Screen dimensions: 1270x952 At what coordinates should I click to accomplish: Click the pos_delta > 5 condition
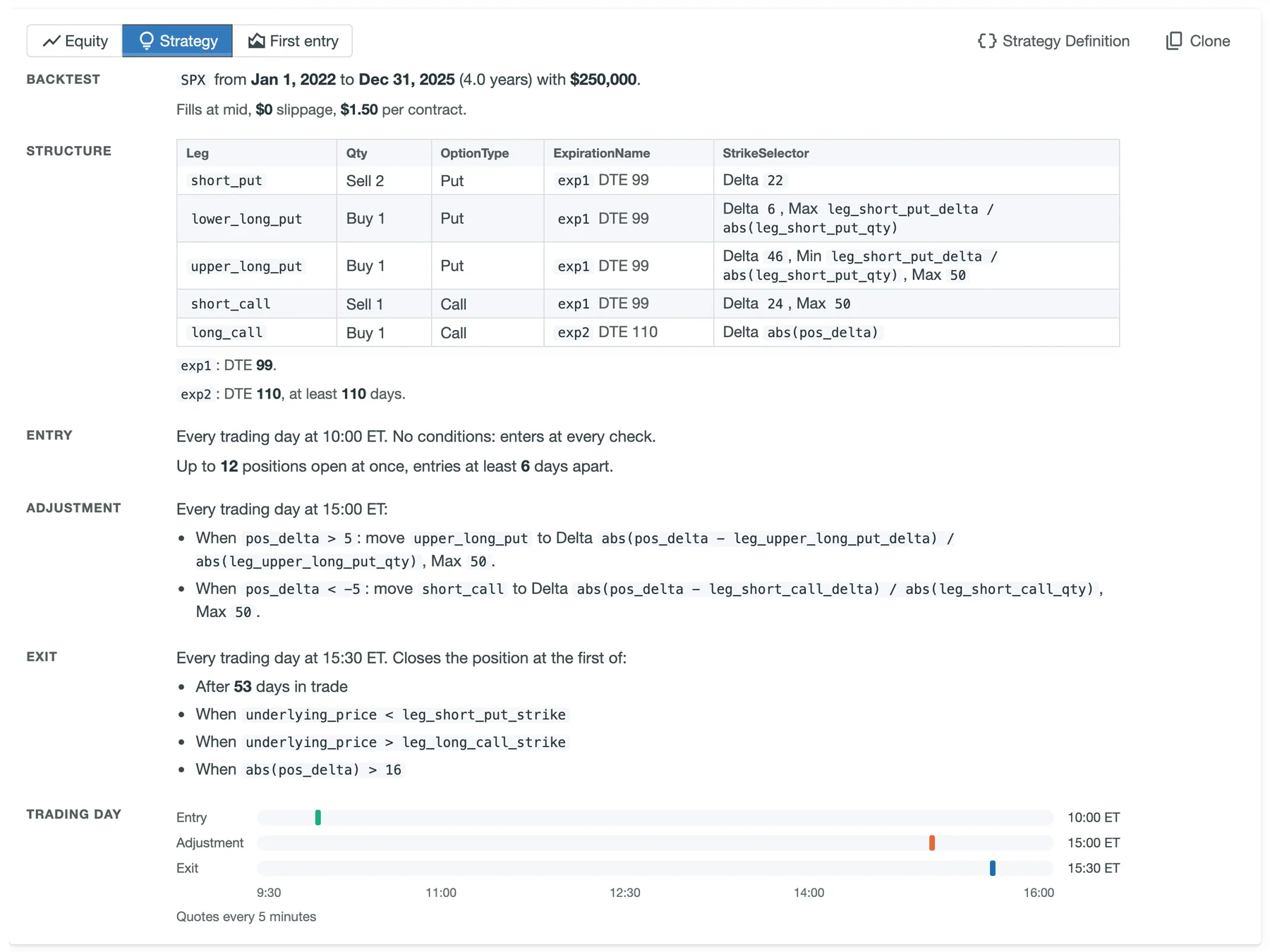point(298,539)
